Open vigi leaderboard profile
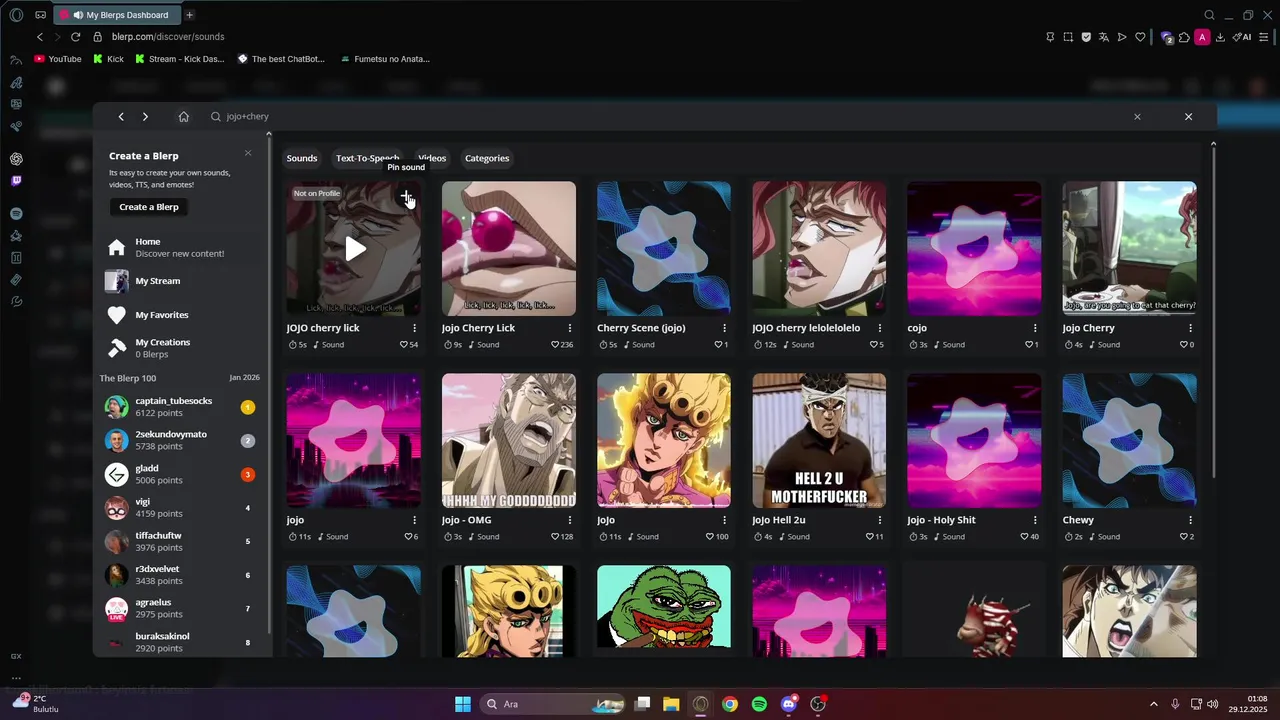The width and height of the screenshot is (1280, 720). click(x=180, y=508)
